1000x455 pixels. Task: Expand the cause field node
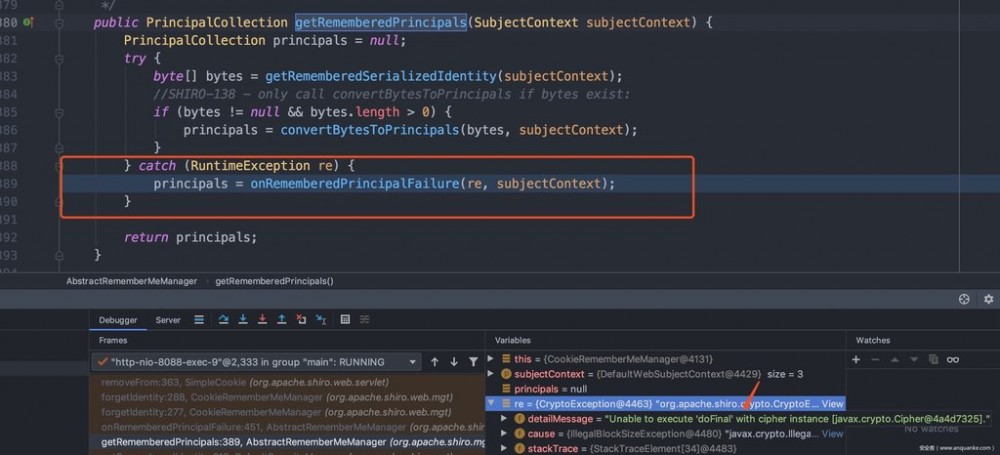click(504, 434)
